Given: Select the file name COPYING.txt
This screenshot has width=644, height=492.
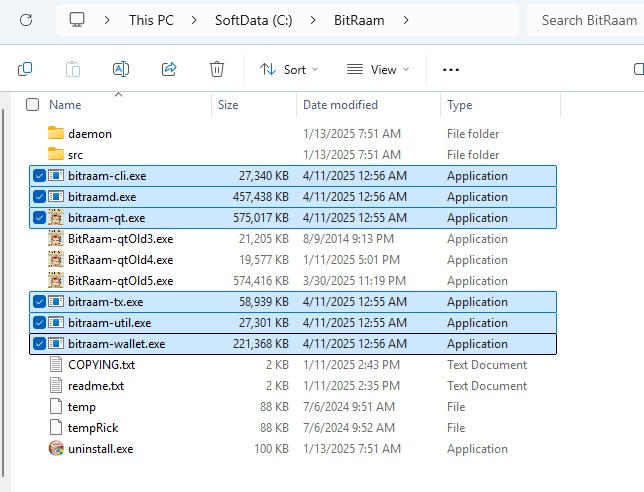Looking at the screenshot, I should [x=101, y=365].
